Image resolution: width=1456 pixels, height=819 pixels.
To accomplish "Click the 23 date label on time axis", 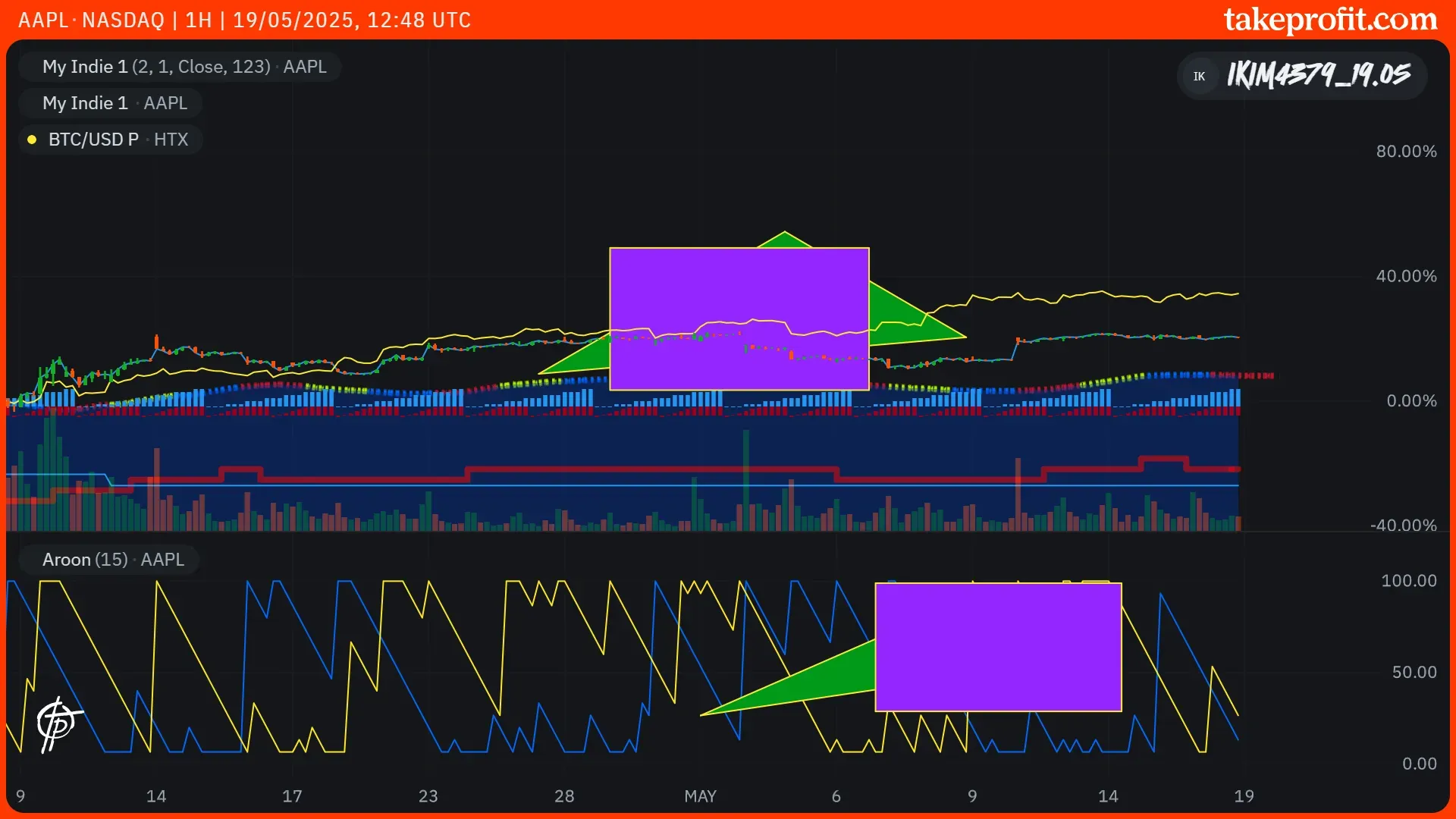I will pyautogui.click(x=428, y=796).
